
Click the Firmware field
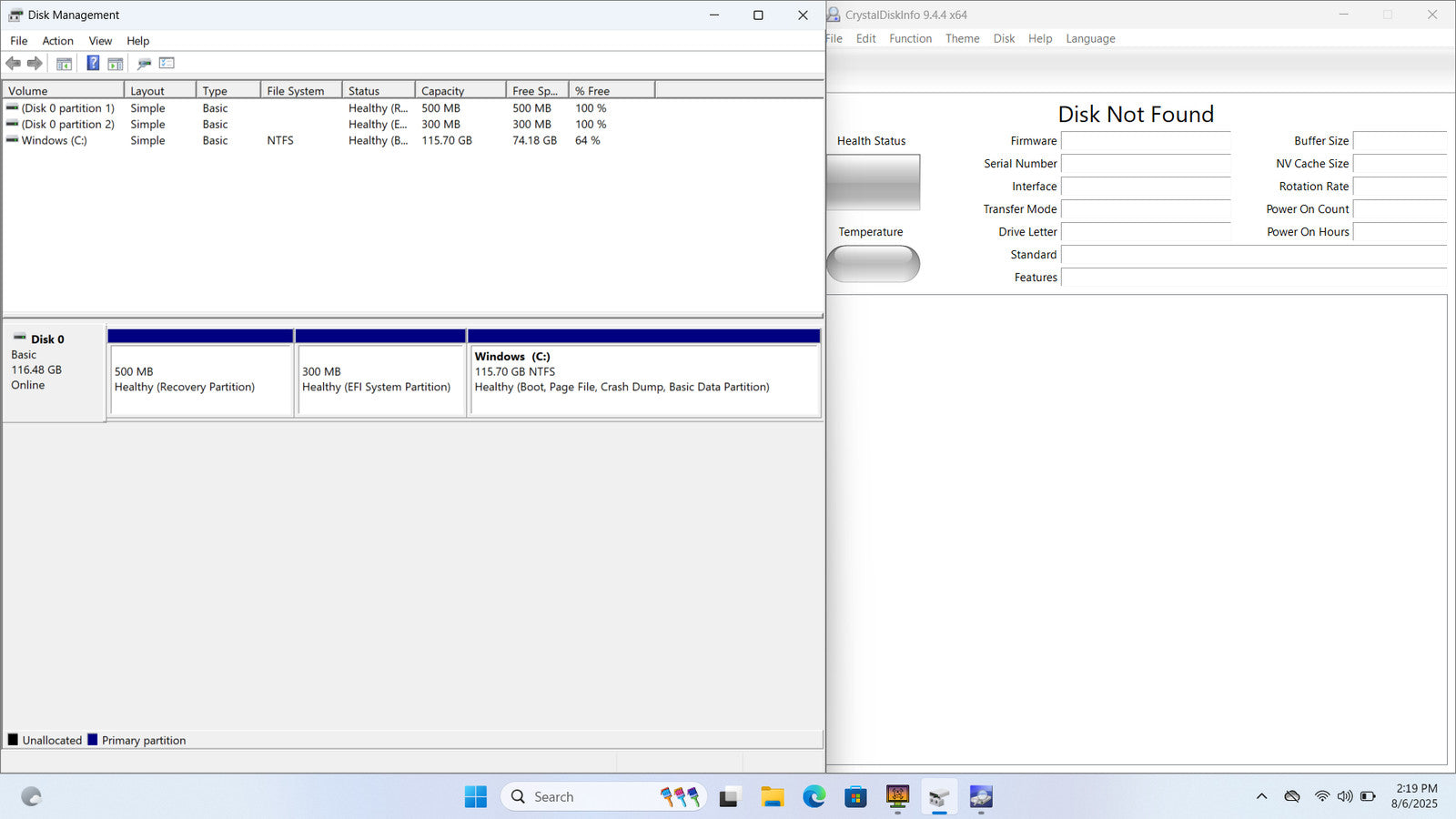coord(1146,141)
